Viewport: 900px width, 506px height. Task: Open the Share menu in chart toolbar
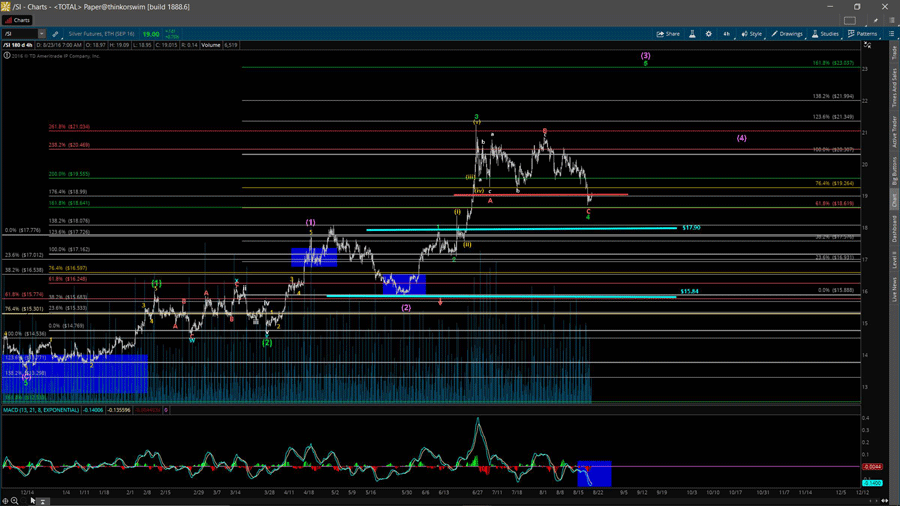coord(668,34)
